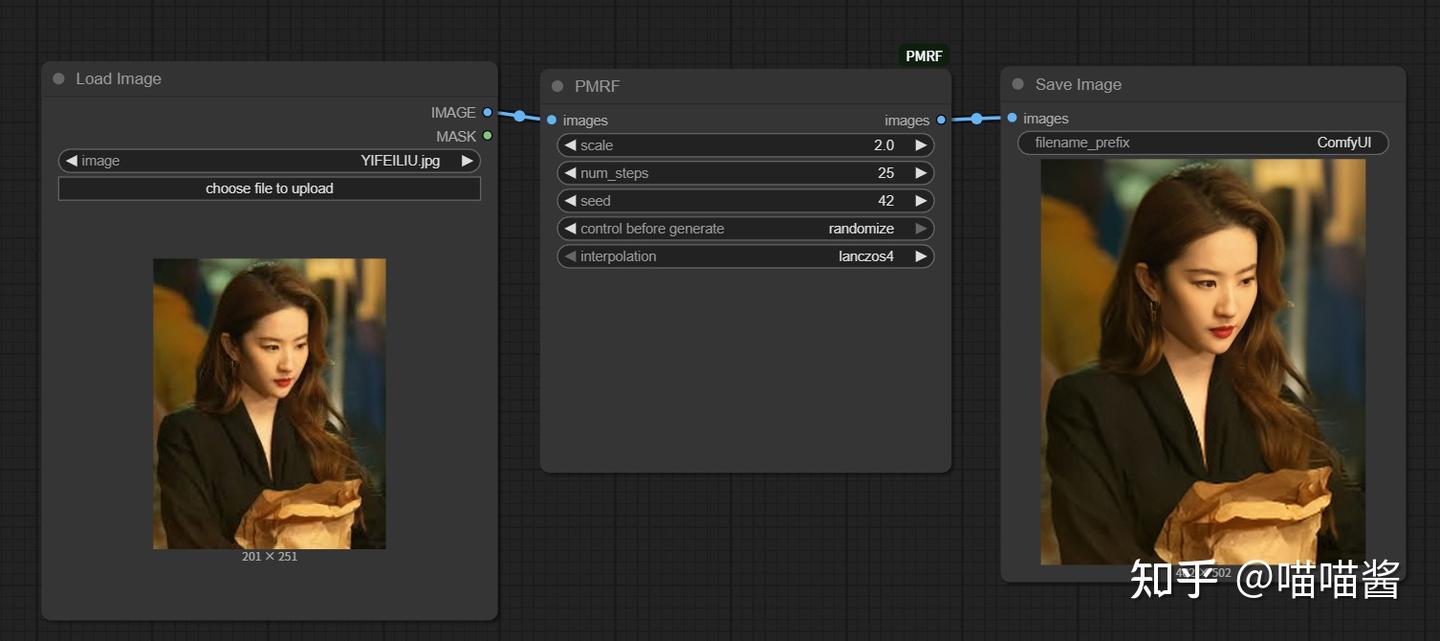Click the choose file to upload button
Viewport: 1440px width, 641px height.
point(269,189)
